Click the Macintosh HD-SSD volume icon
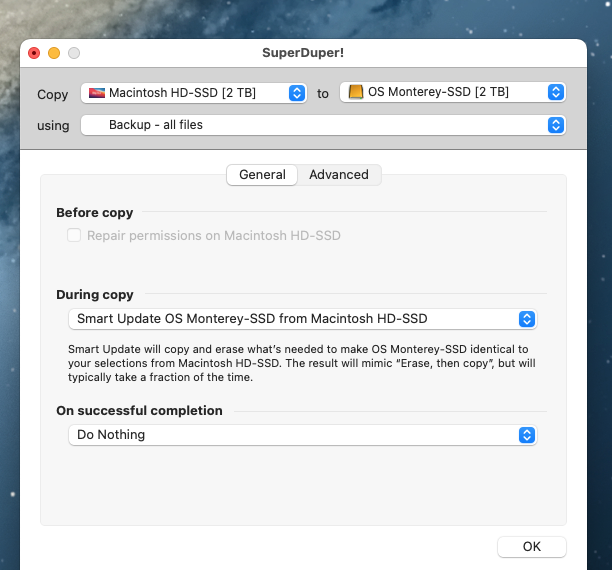This screenshot has width=612, height=570. point(97,93)
